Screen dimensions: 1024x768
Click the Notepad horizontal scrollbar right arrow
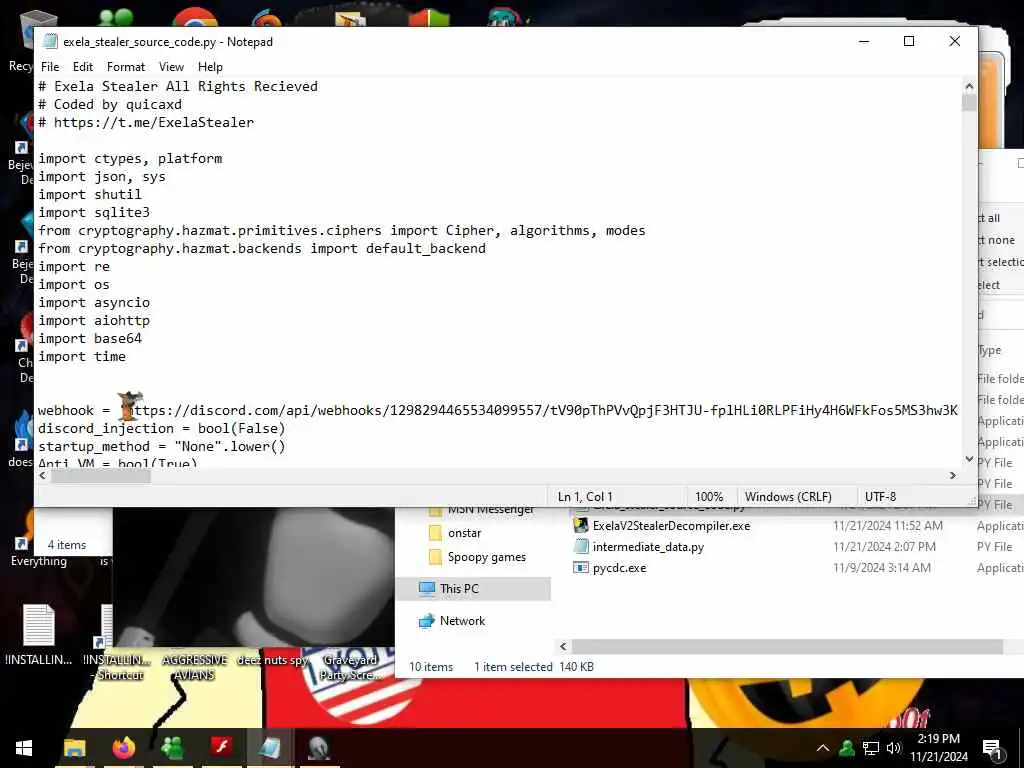tap(953, 475)
